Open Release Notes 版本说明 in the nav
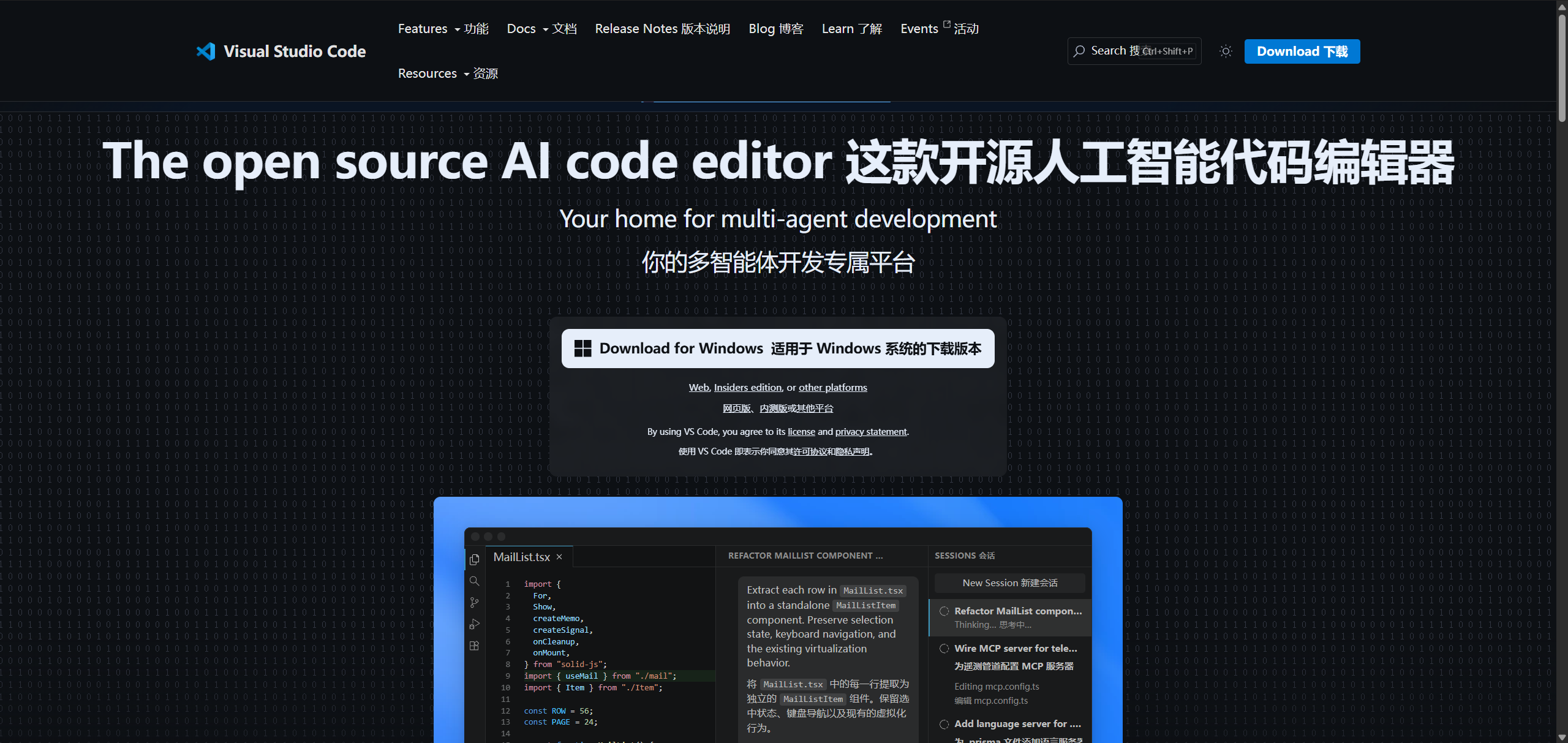 (663, 29)
